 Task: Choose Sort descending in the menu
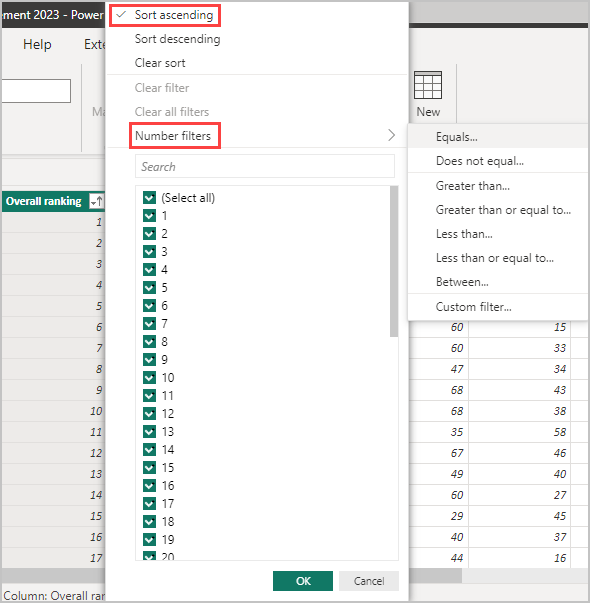pyautogui.click(x=177, y=39)
